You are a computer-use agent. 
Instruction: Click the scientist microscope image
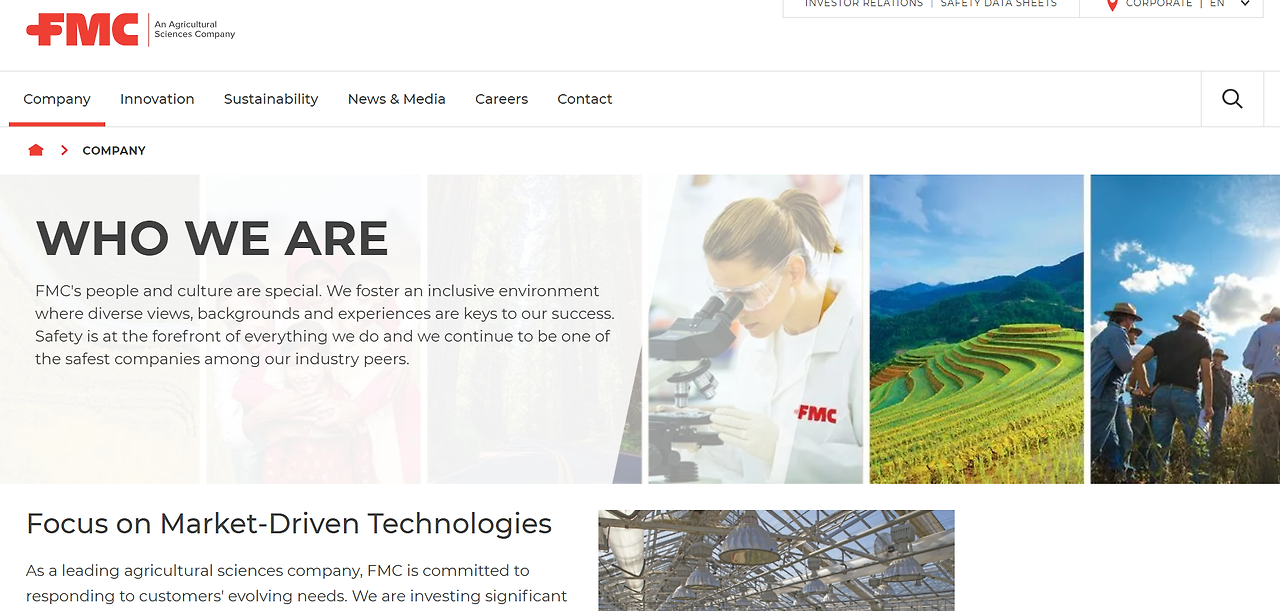[755, 329]
